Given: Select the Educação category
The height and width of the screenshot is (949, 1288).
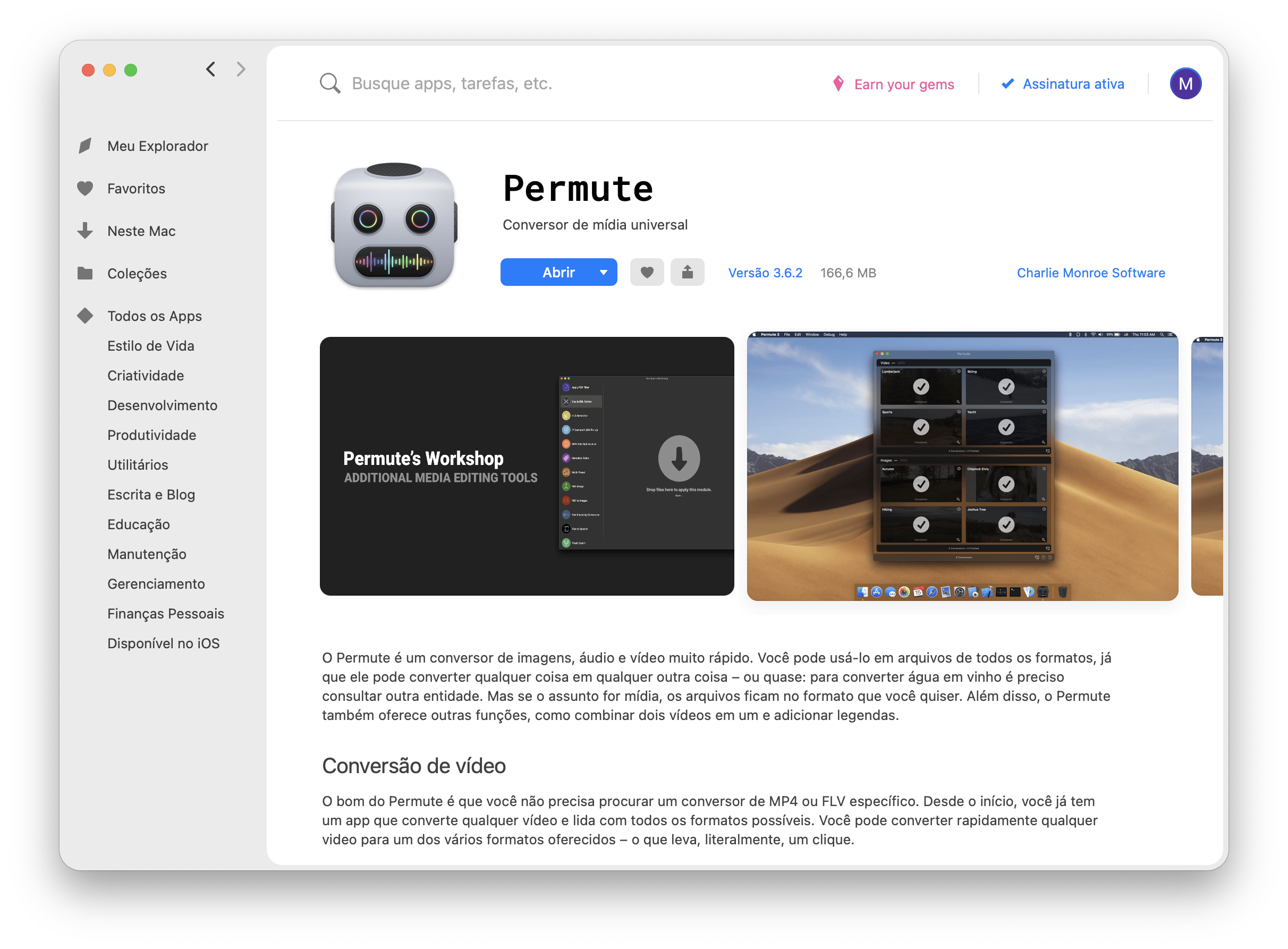Looking at the screenshot, I should point(139,525).
